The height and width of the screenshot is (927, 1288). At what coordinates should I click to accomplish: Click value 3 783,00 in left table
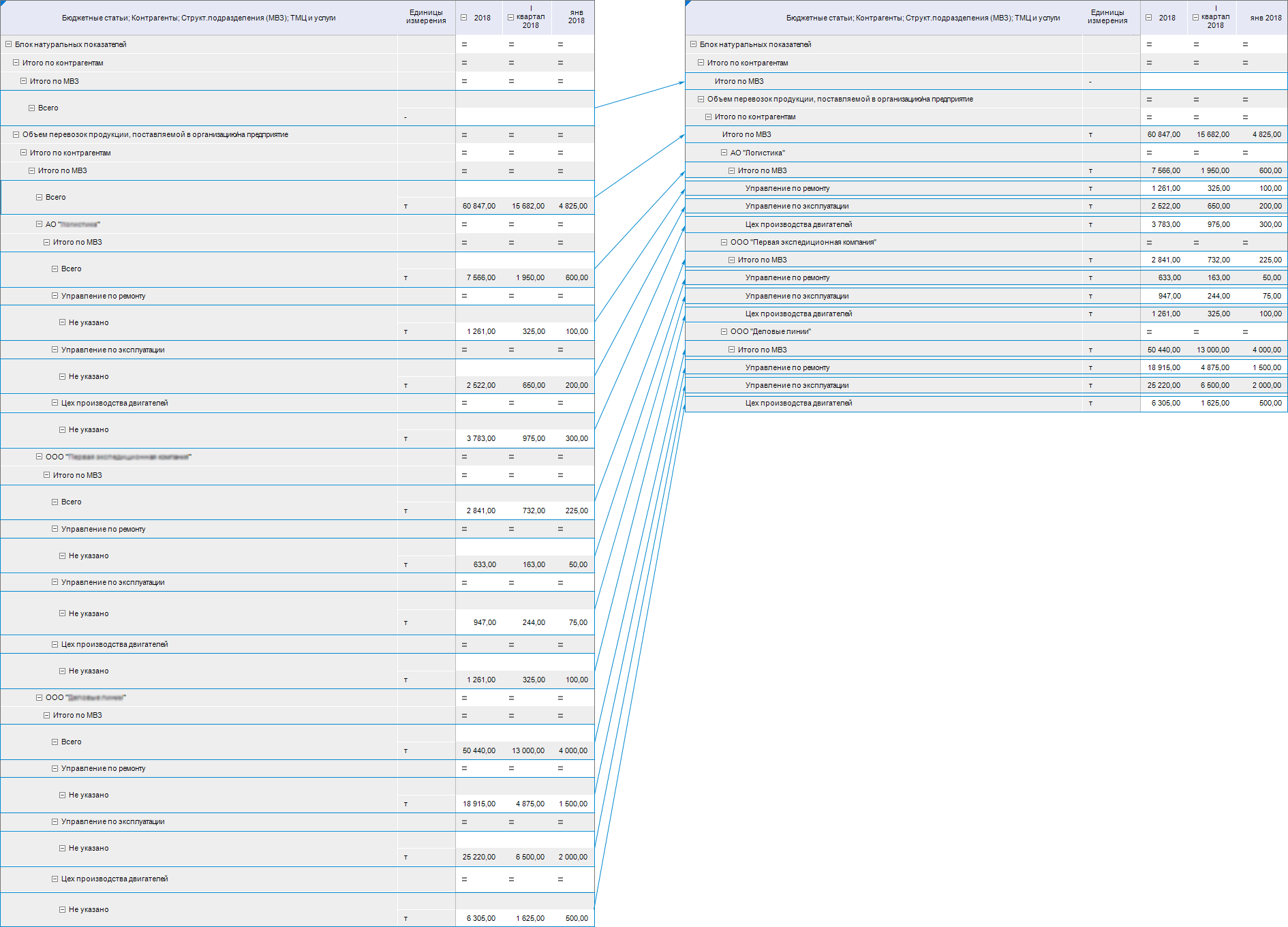[x=481, y=439]
